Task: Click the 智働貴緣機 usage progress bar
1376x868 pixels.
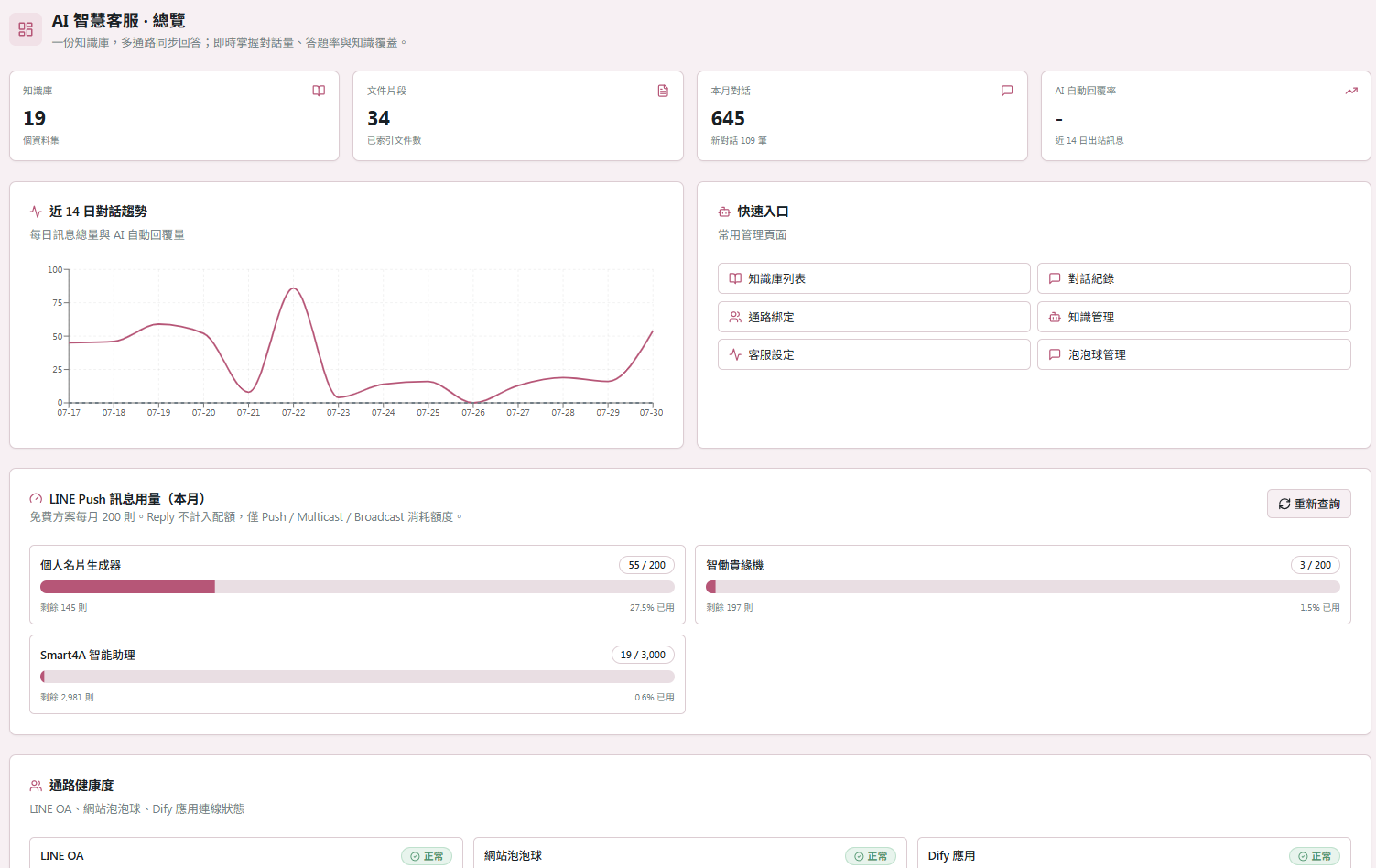Action: (x=1023, y=587)
